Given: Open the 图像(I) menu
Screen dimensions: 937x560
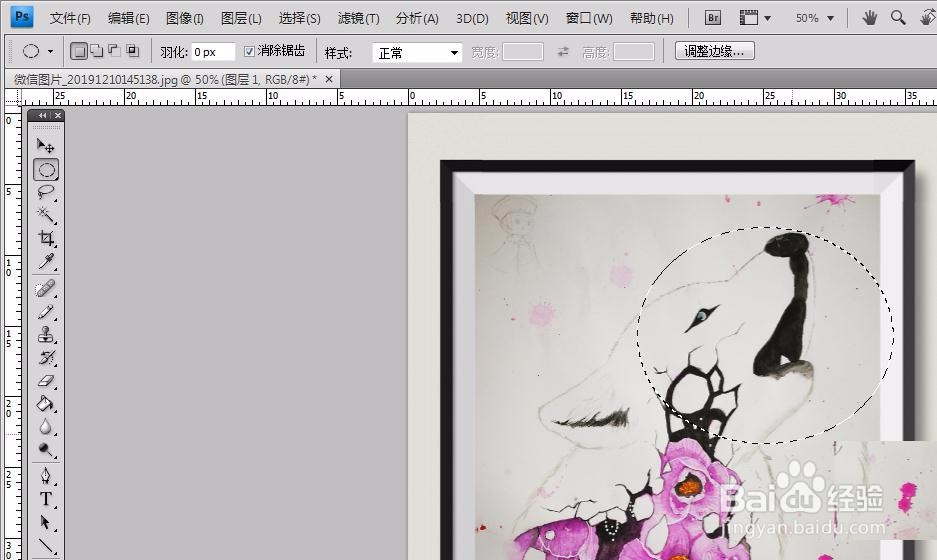Looking at the screenshot, I should 185,19.
